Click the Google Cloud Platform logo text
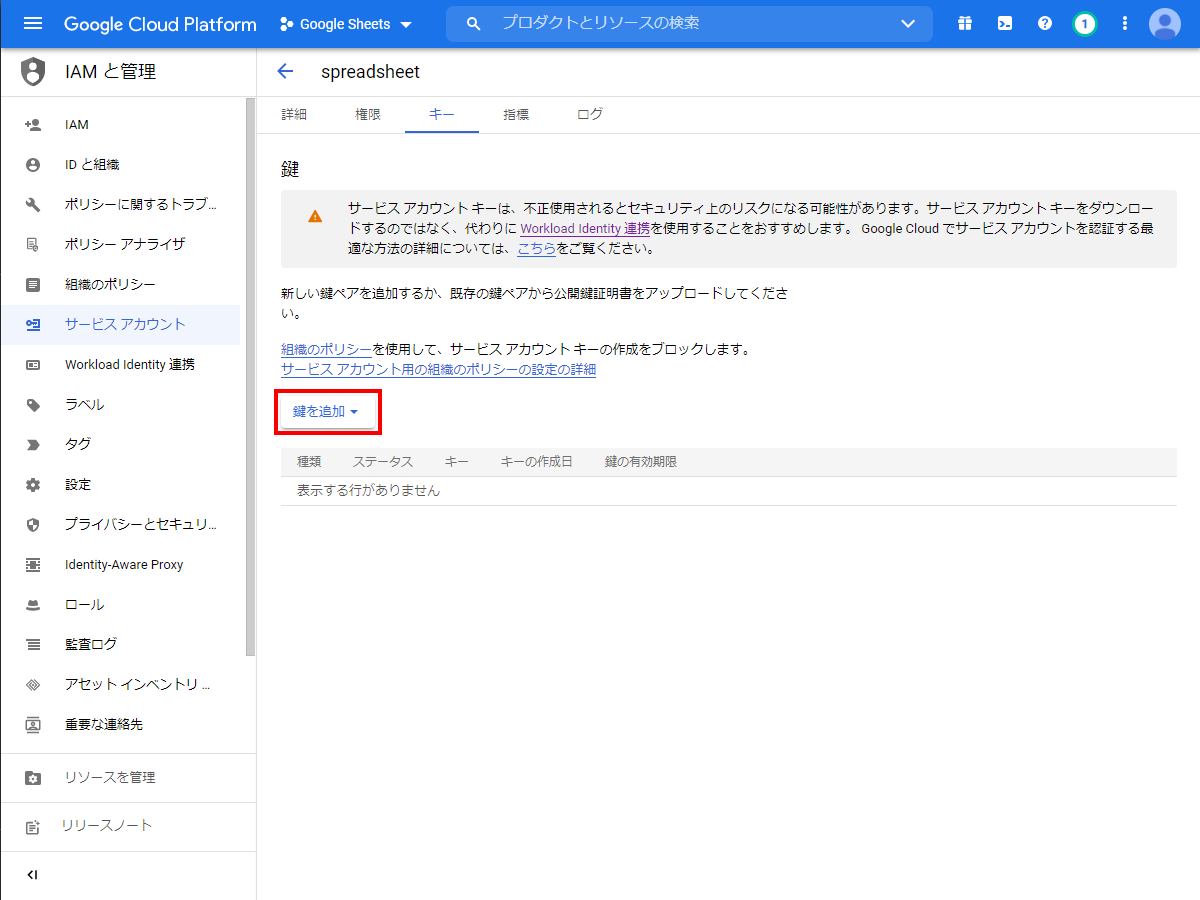 point(160,24)
